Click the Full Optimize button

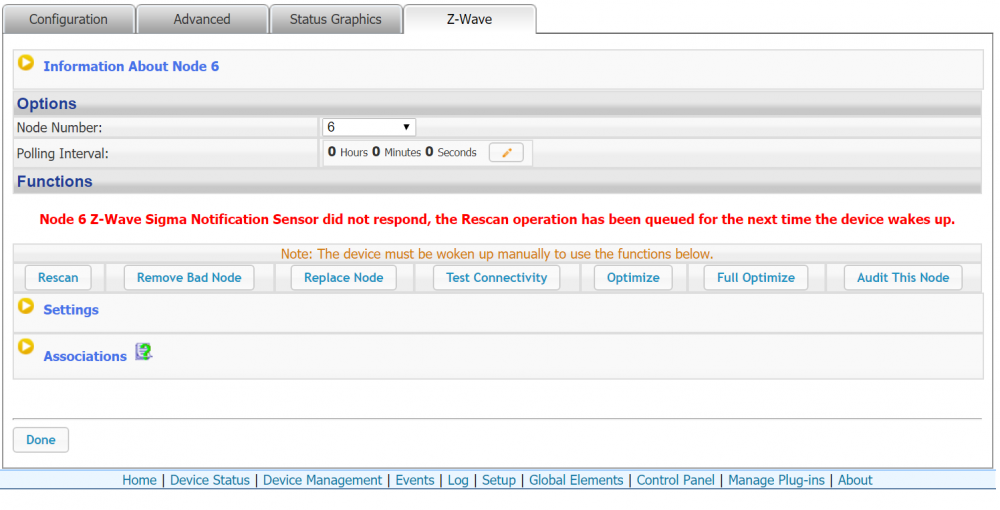tap(756, 278)
